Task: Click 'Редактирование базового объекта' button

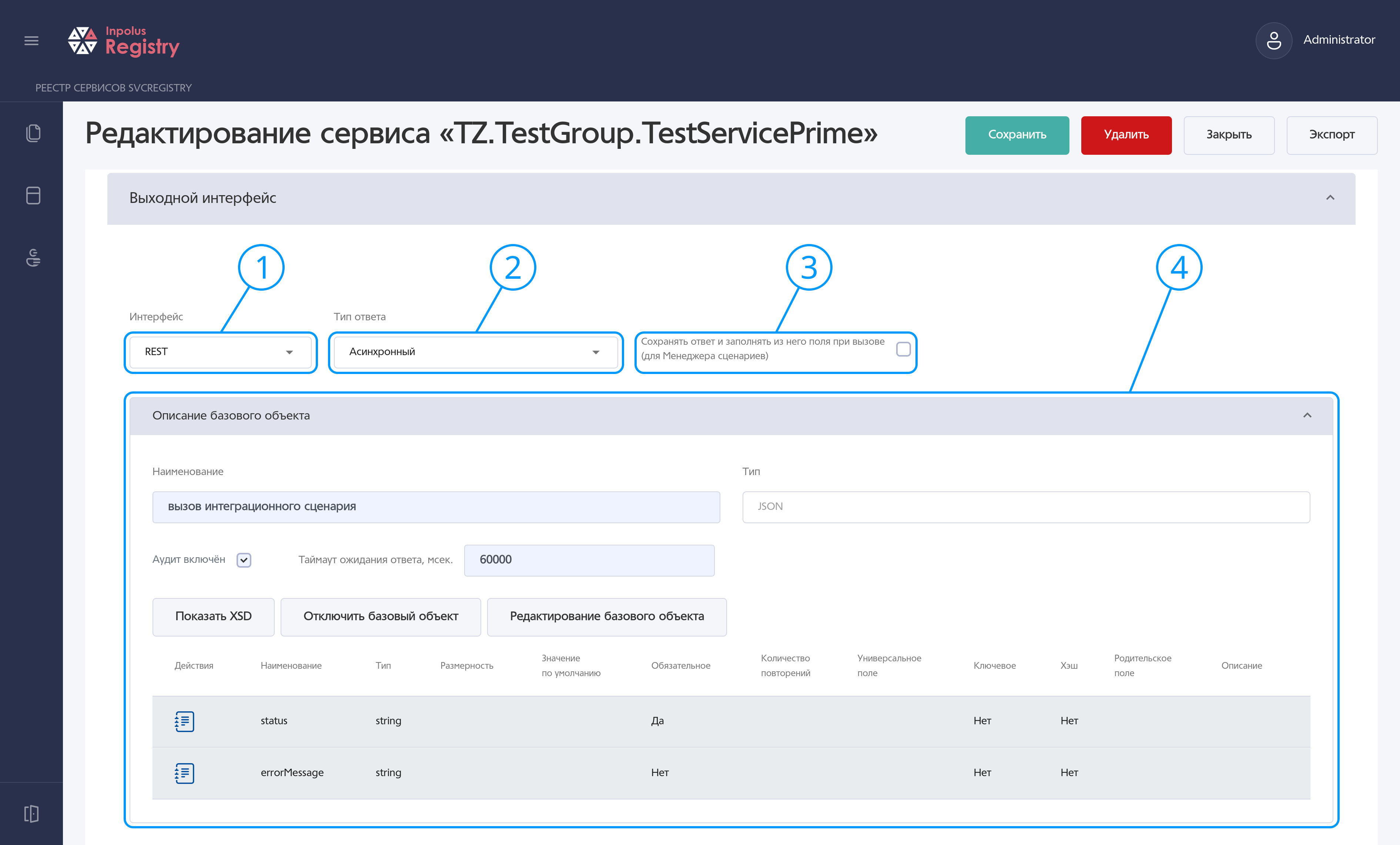Action: click(x=607, y=617)
